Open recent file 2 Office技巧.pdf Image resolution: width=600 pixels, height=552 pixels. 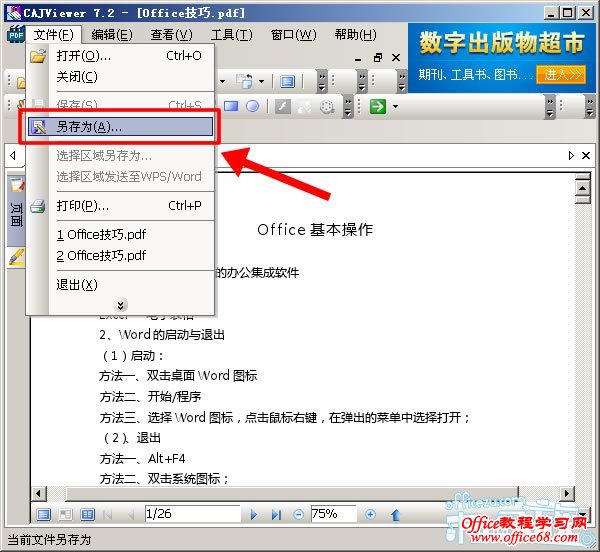tap(120, 255)
